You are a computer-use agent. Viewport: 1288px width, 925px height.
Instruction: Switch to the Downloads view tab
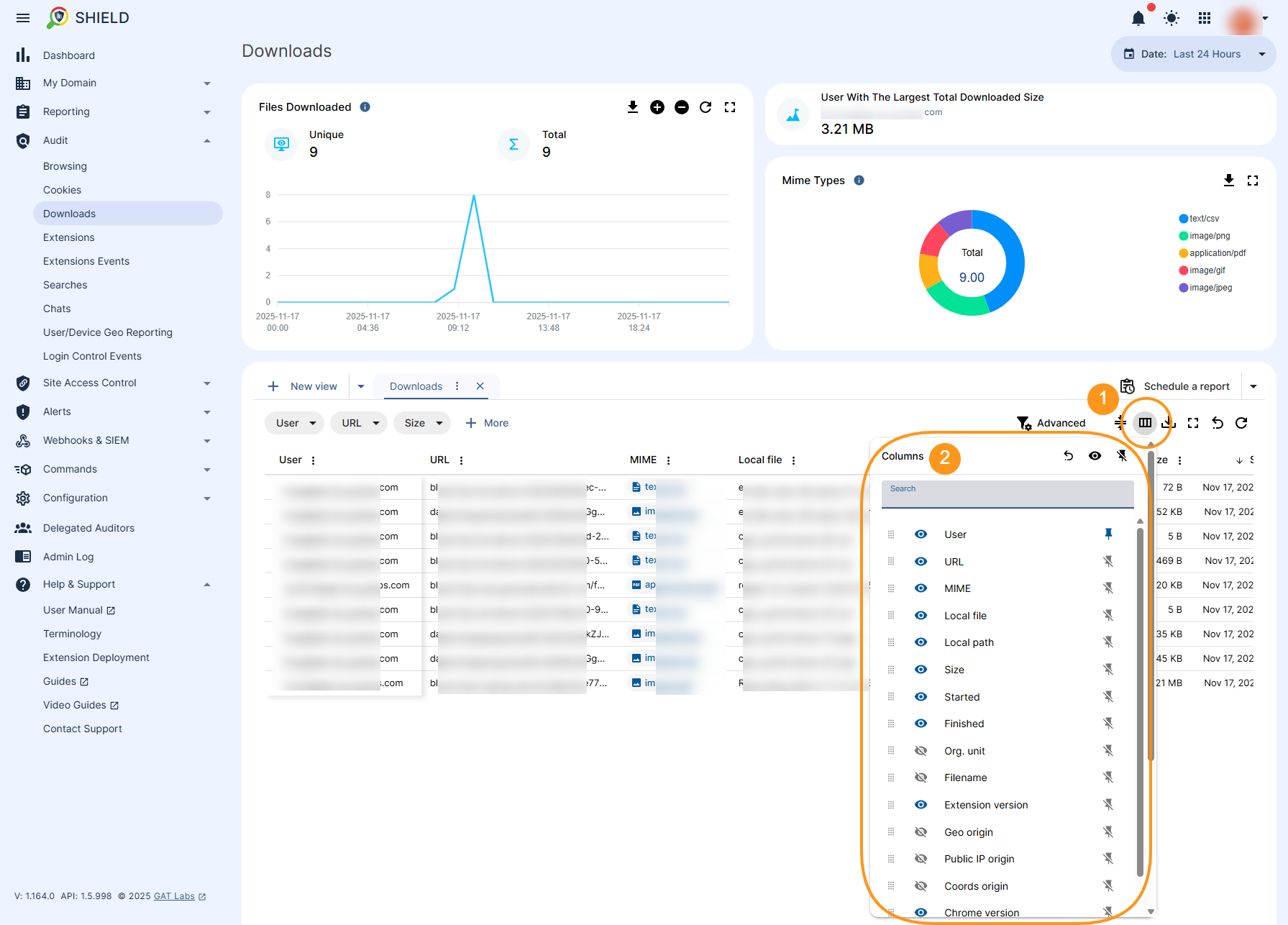click(416, 386)
